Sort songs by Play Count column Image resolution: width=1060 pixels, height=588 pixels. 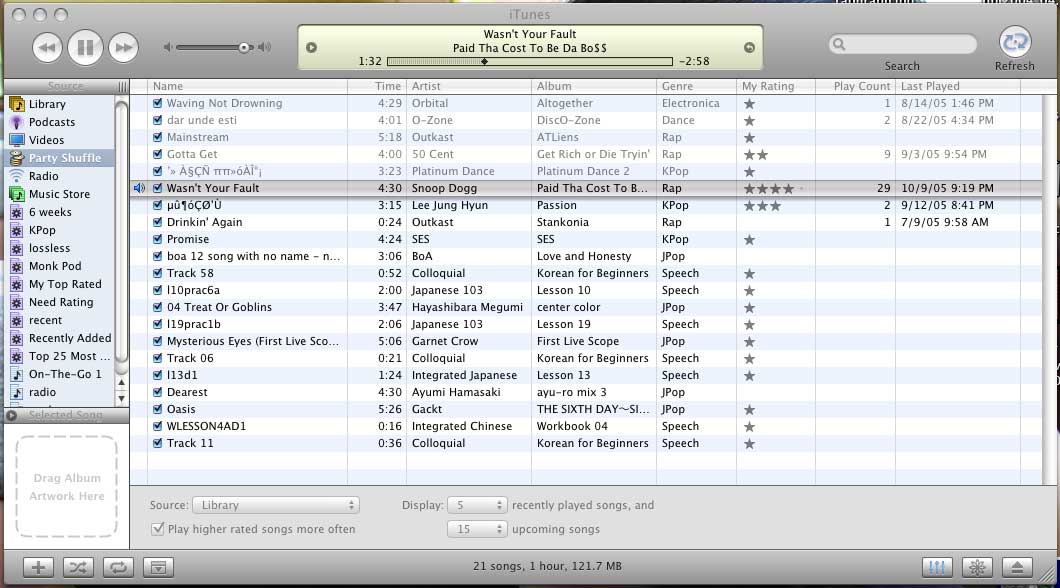point(856,87)
